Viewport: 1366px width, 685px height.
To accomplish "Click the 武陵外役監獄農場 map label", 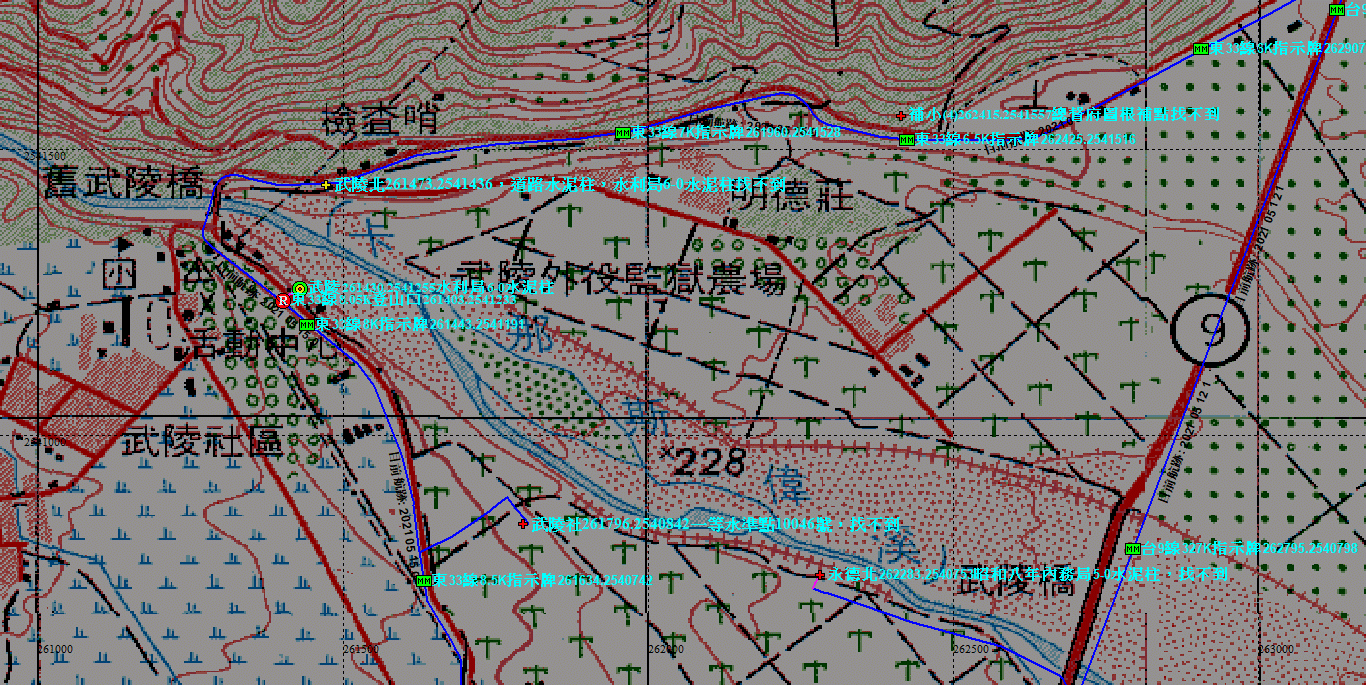I will (620, 278).
